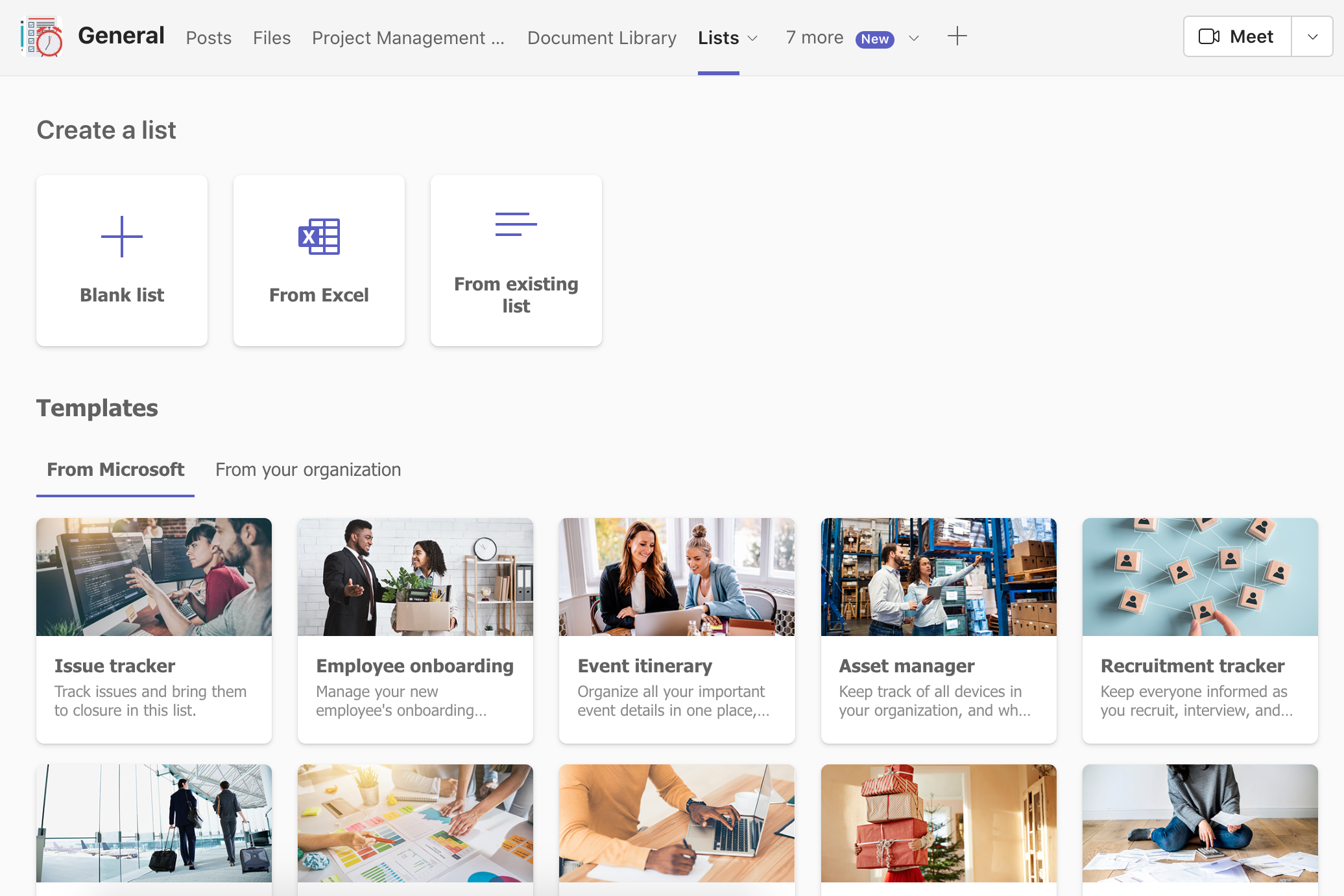Add a new tab with the plus icon
1344x896 pixels.
click(x=957, y=36)
